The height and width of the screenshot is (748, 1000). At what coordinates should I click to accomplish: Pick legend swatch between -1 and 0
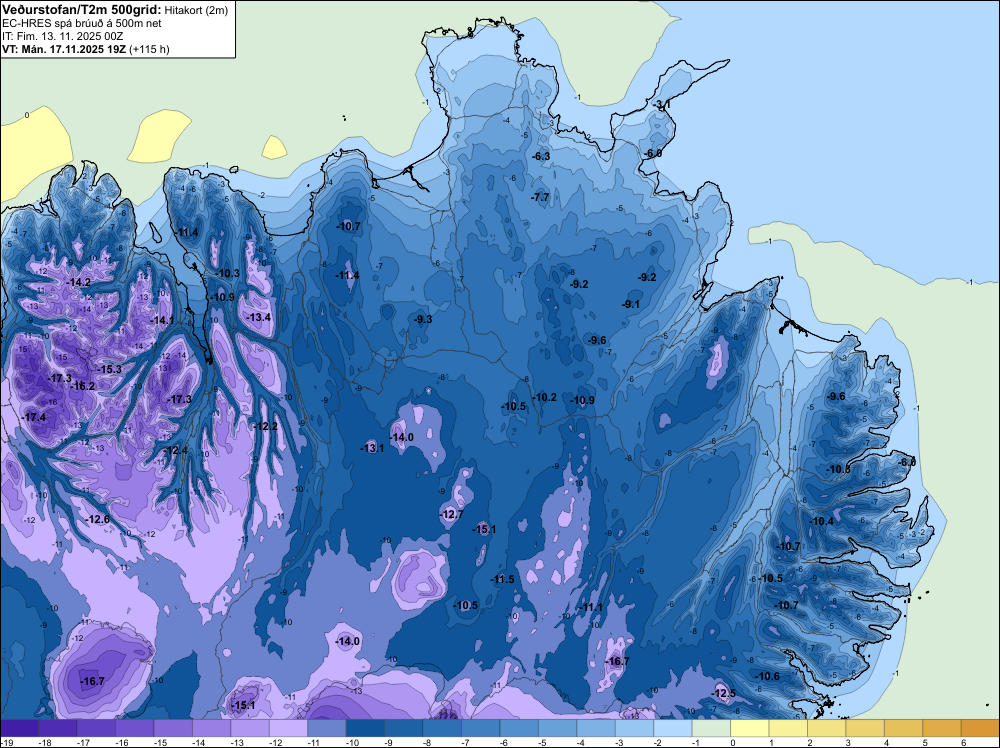(x=711, y=728)
